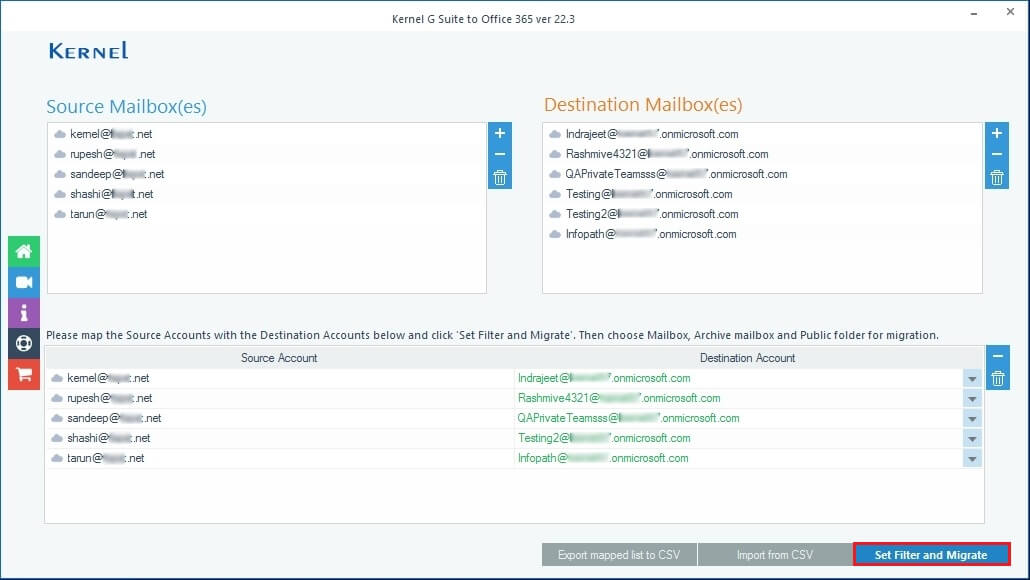Delete all mappings with trash icon
Viewport: 1030px width, 580px height.
[998, 378]
